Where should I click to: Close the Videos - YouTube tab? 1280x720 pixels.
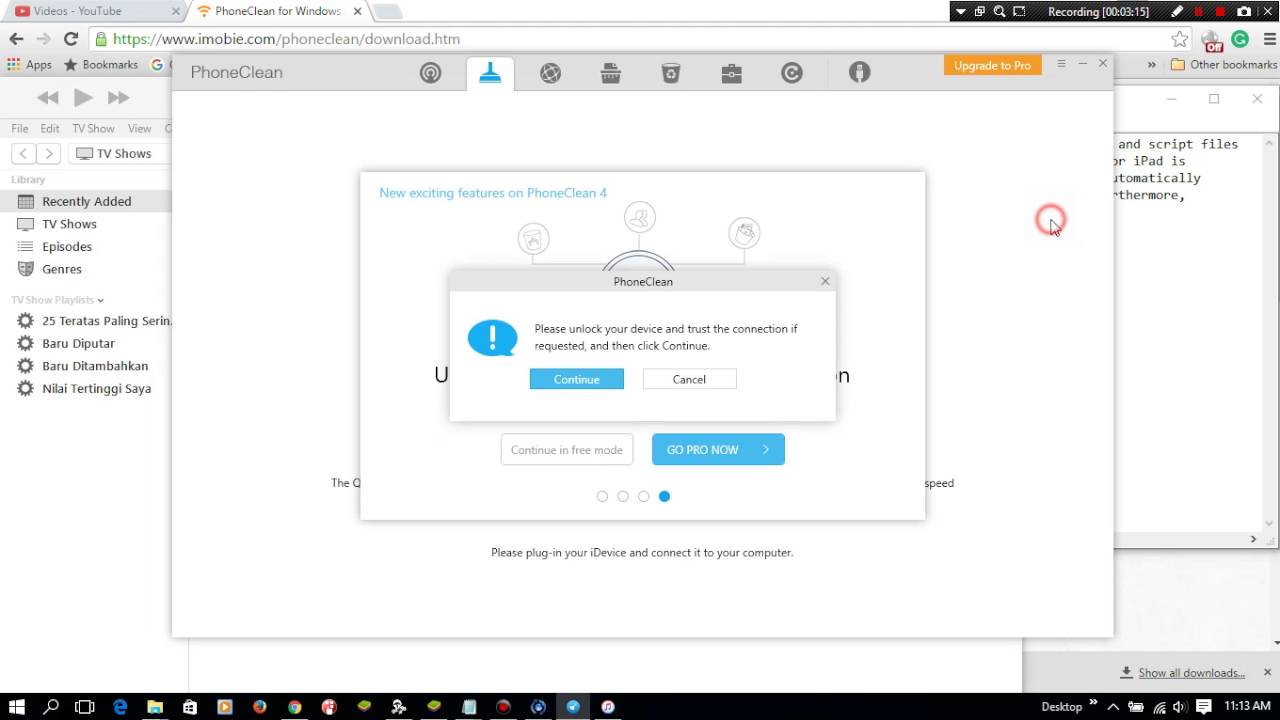point(176,11)
